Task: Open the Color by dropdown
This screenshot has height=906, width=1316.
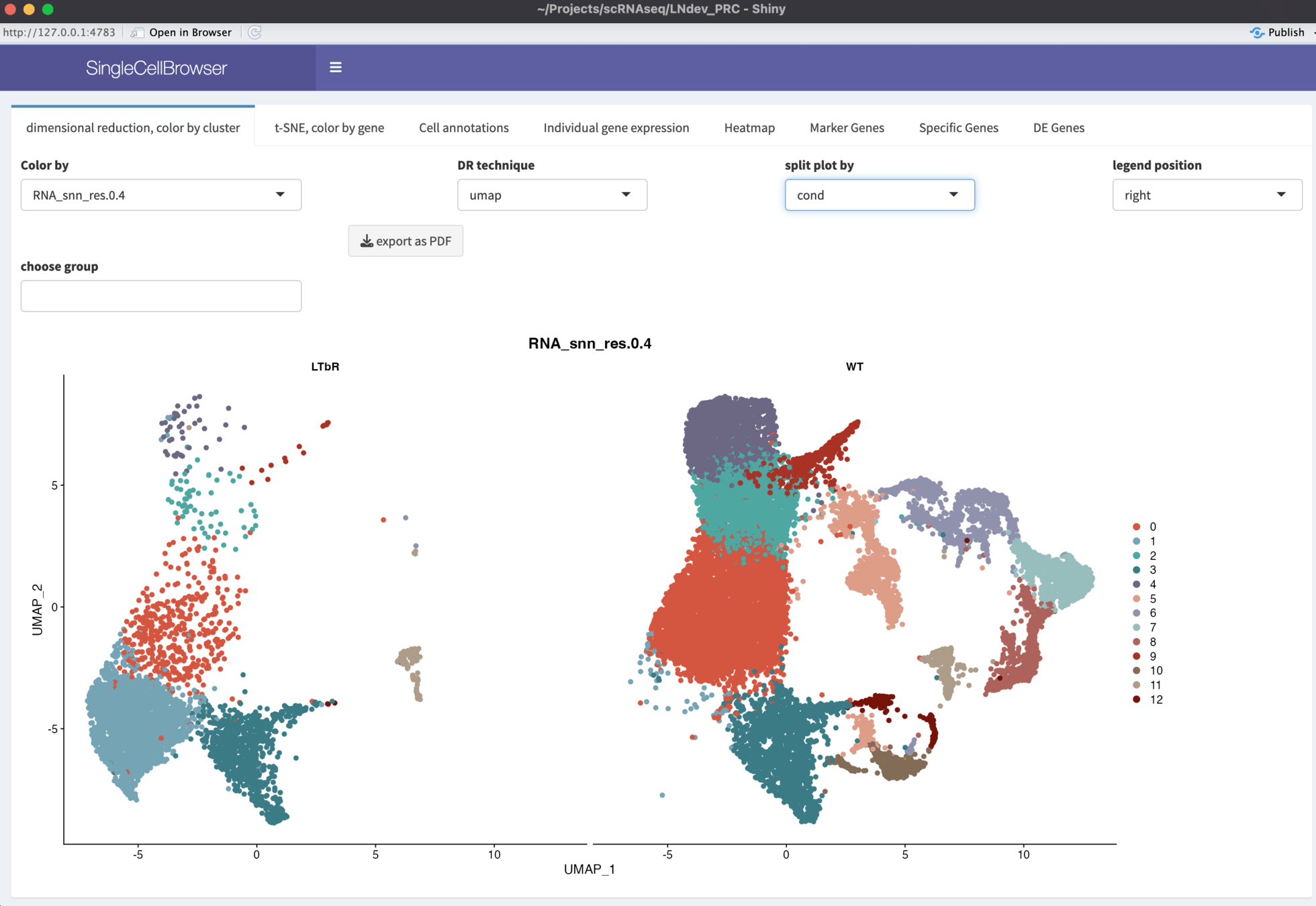Action: click(161, 195)
